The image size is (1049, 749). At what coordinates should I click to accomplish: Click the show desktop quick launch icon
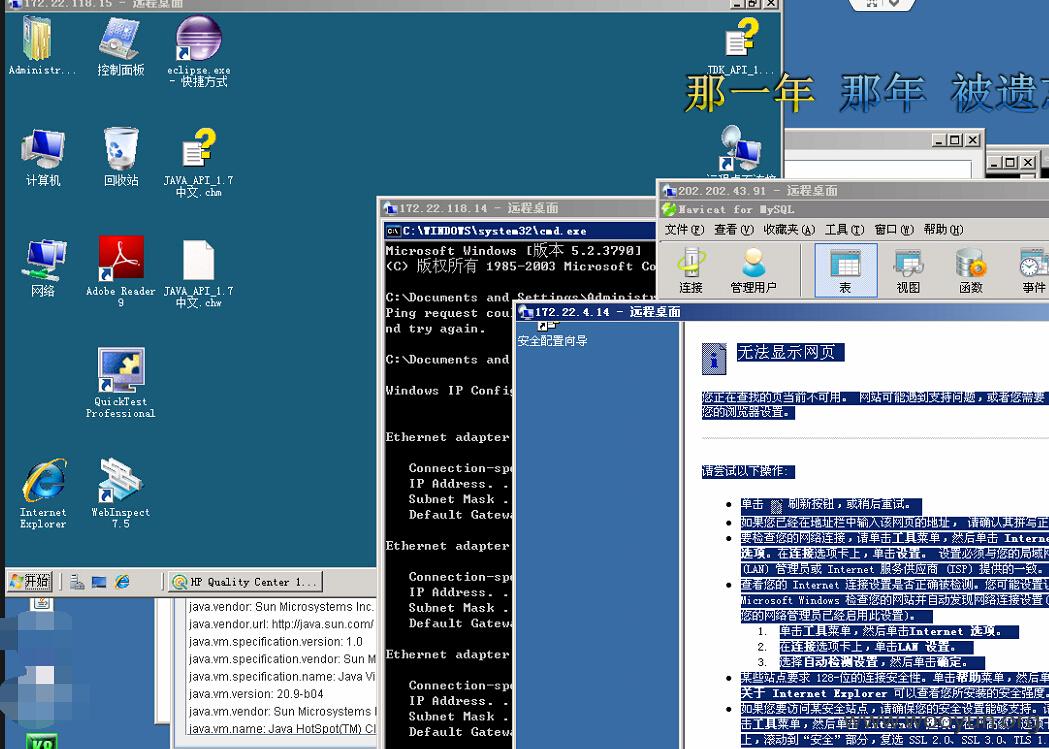[99, 582]
